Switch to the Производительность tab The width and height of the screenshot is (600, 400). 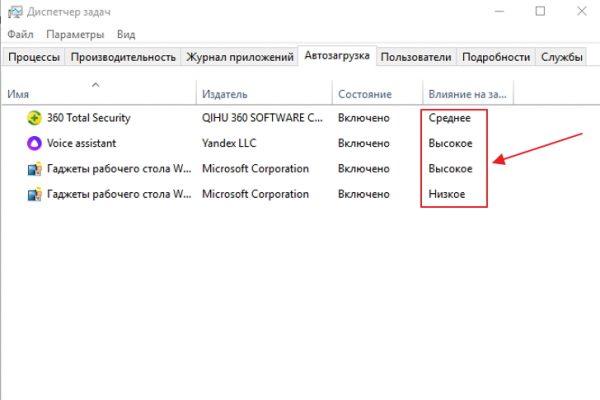[123, 57]
